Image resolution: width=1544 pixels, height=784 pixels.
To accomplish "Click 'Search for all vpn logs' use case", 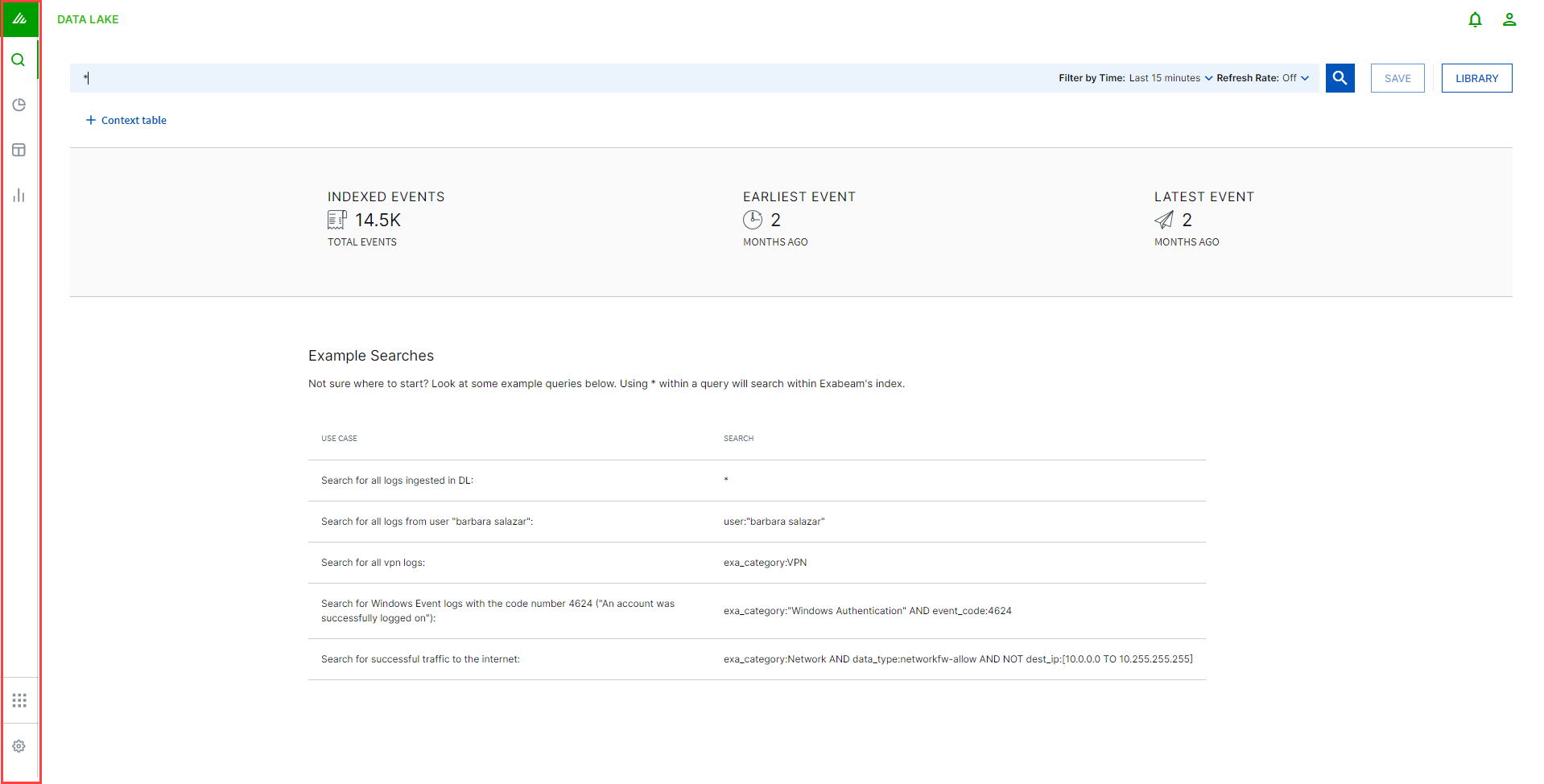I will tap(373, 563).
